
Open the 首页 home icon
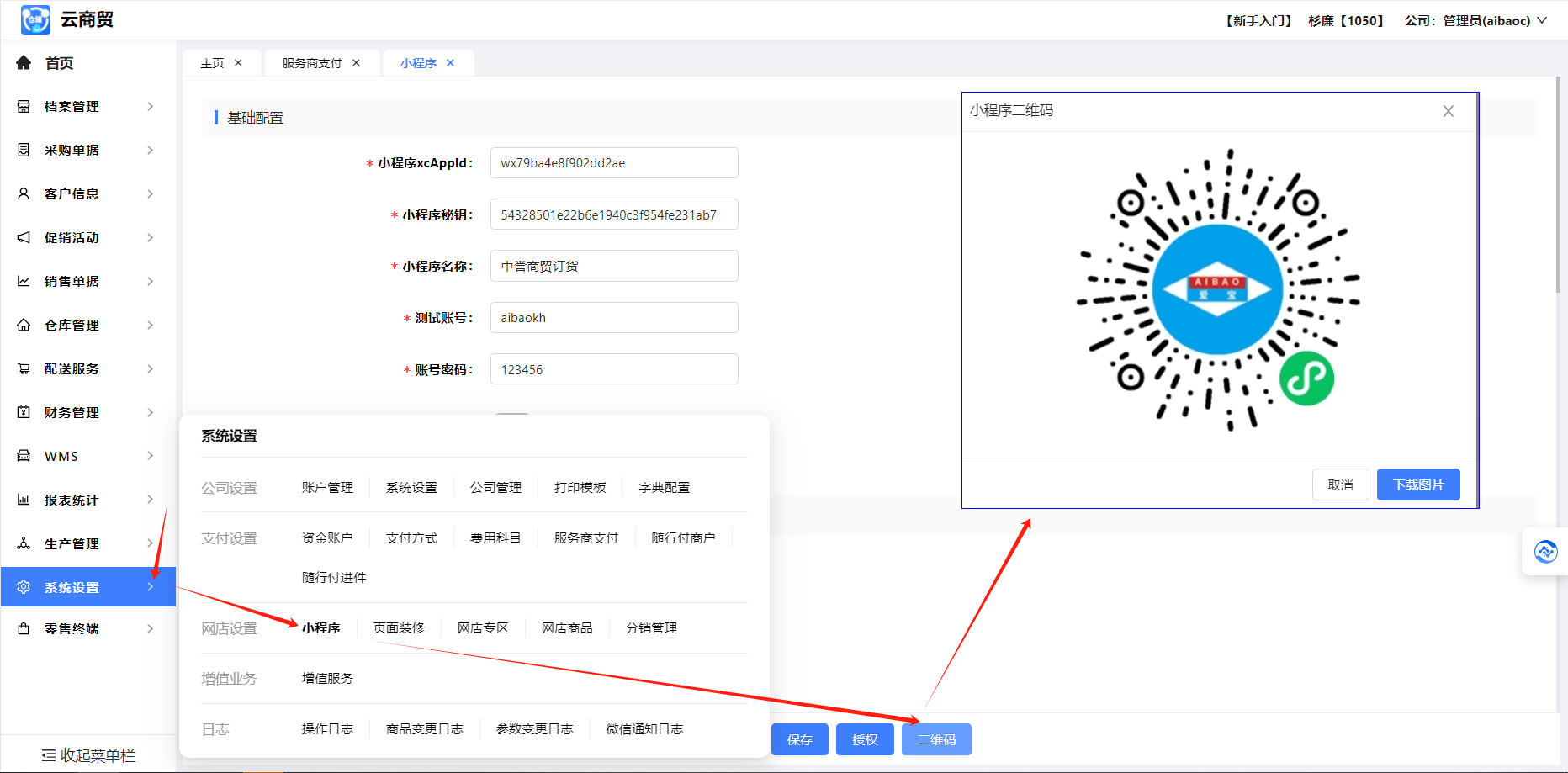[24, 62]
